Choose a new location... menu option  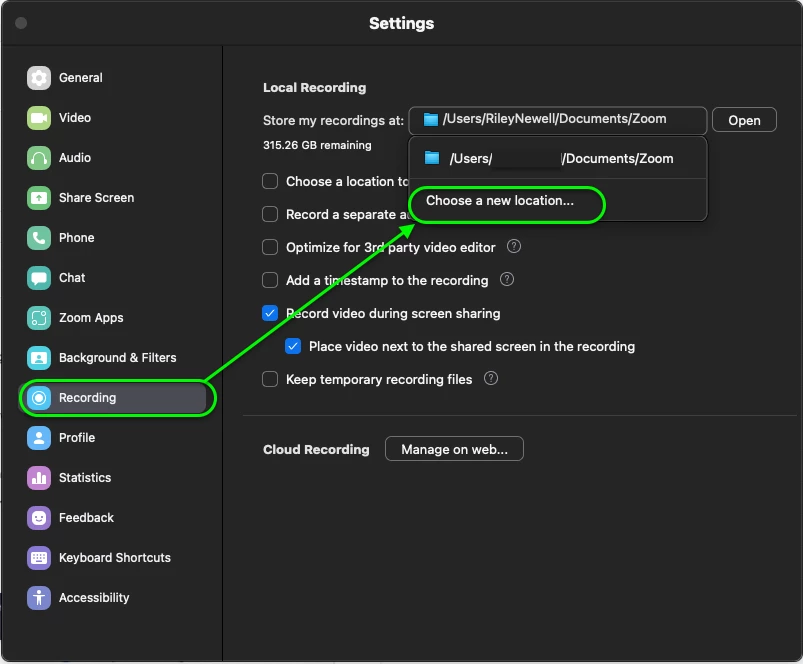coord(500,200)
